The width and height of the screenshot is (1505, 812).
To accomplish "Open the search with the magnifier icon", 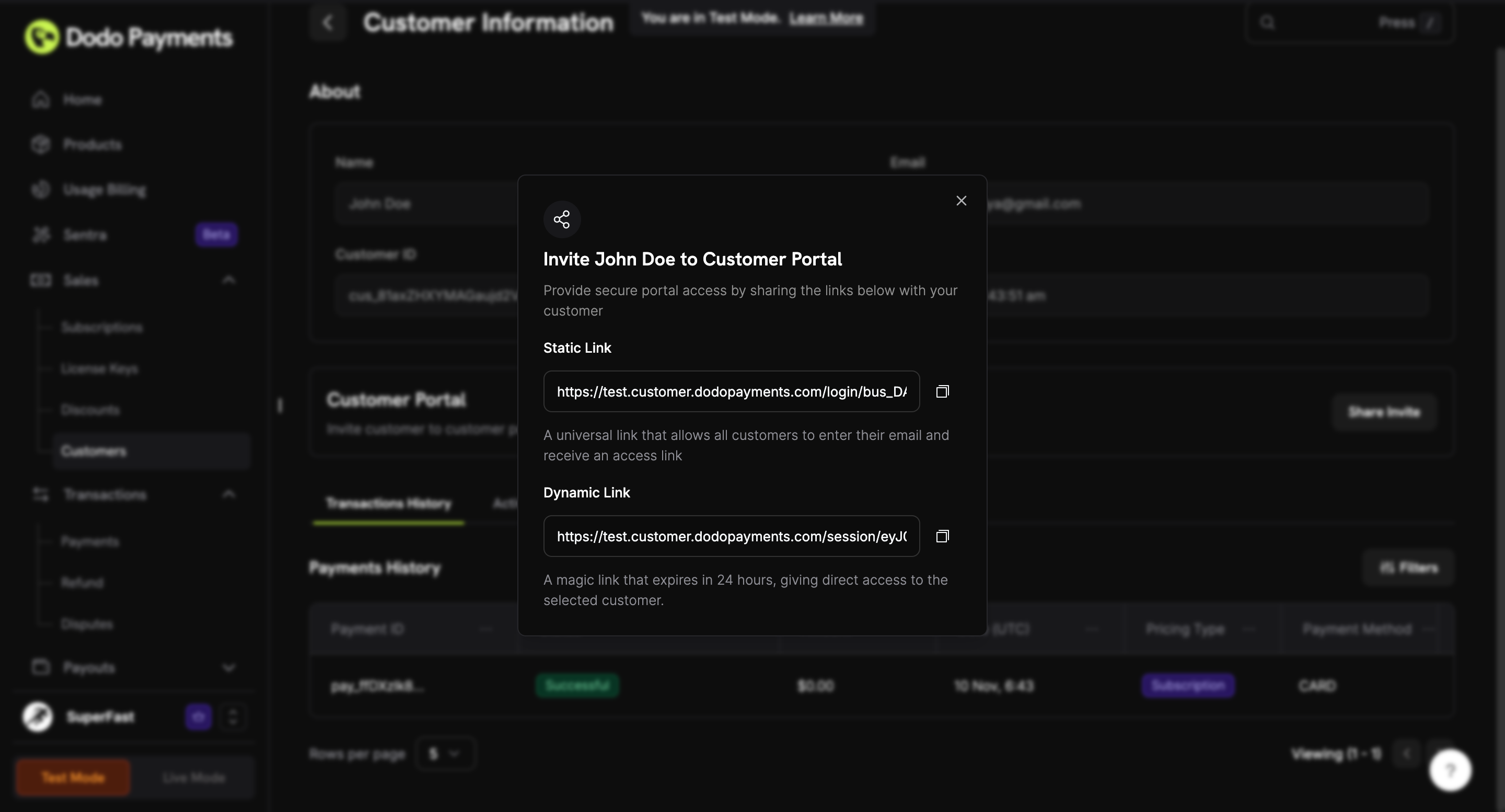I will [1267, 22].
